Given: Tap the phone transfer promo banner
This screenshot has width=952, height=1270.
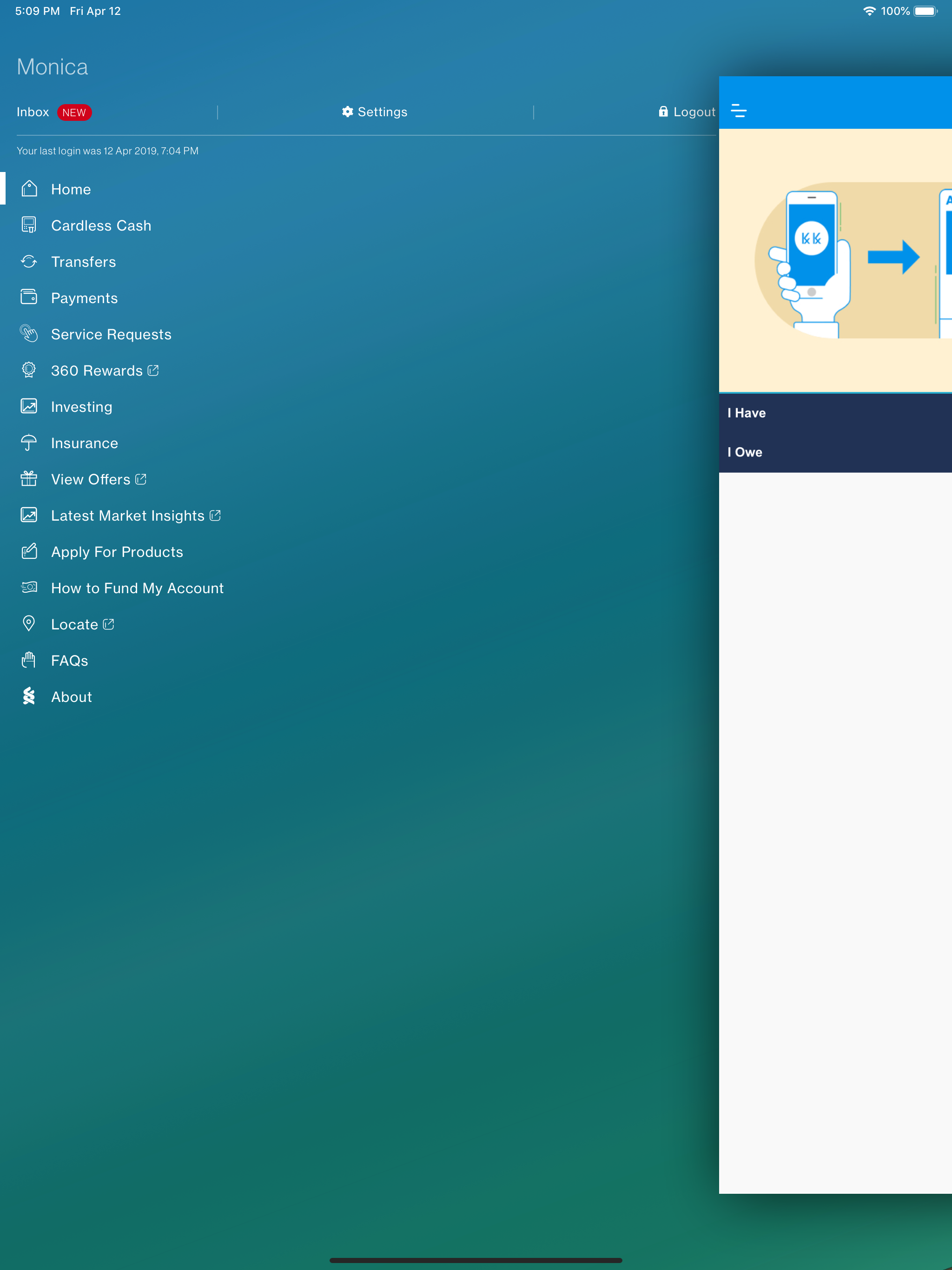Looking at the screenshot, I should coord(835,261).
